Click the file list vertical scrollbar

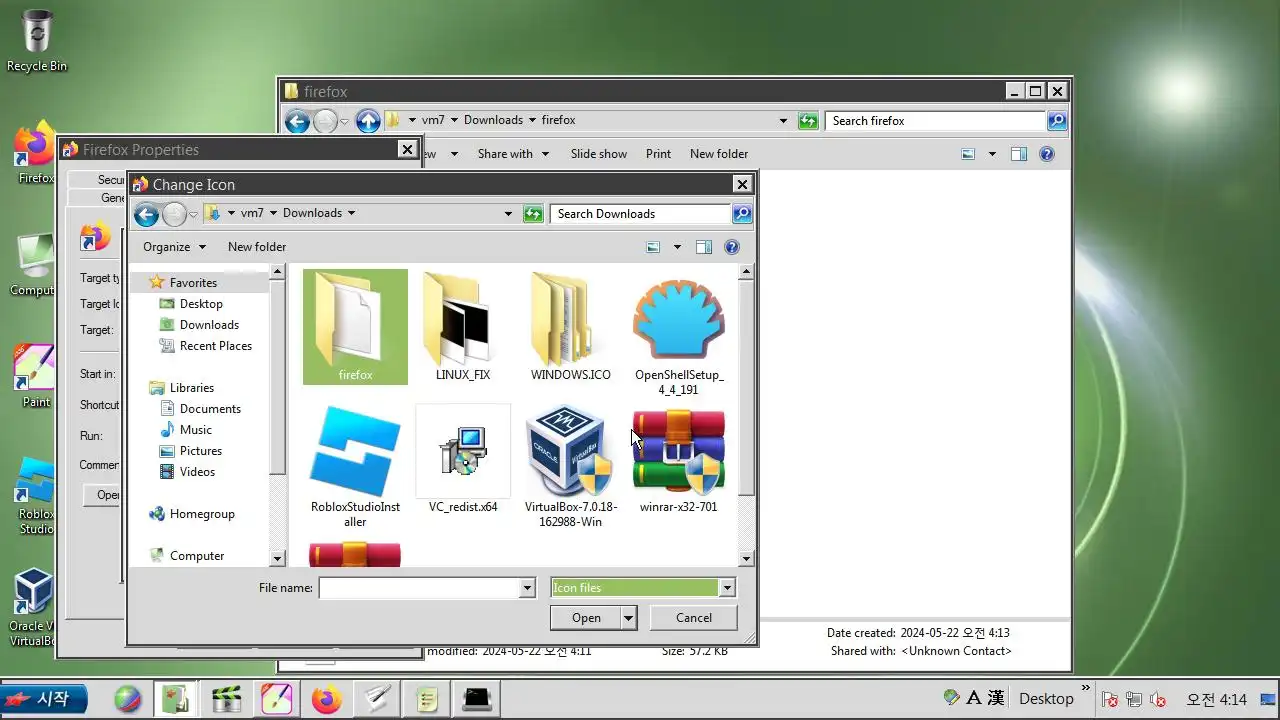coord(746,390)
